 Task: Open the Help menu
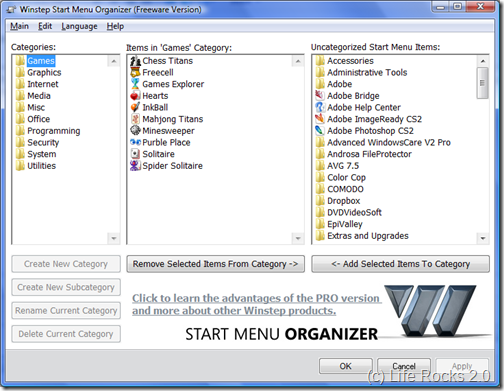(115, 26)
